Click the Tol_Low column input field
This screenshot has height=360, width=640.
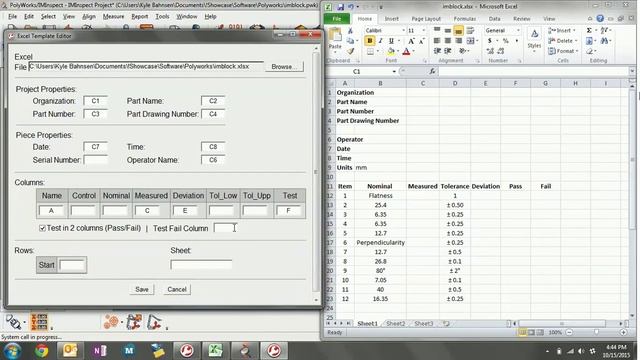coord(222,211)
